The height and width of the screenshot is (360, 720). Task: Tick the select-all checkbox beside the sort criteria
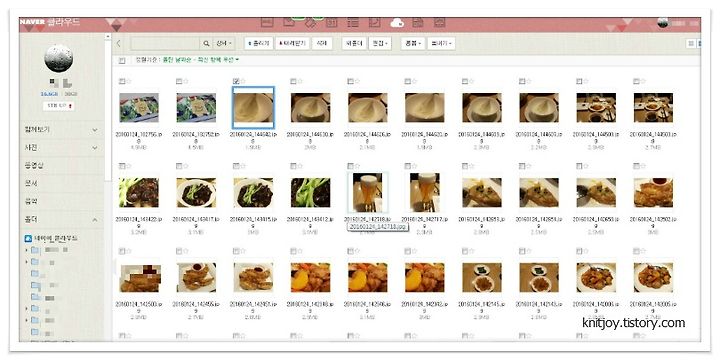click(122, 60)
